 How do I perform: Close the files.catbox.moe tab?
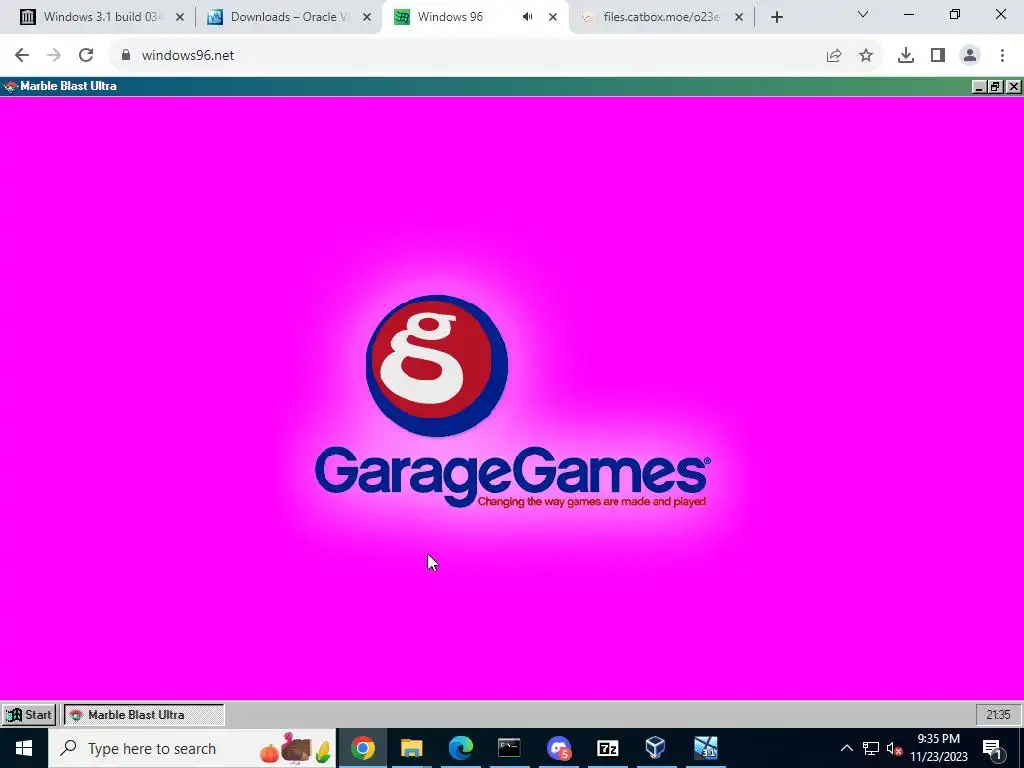click(739, 18)
